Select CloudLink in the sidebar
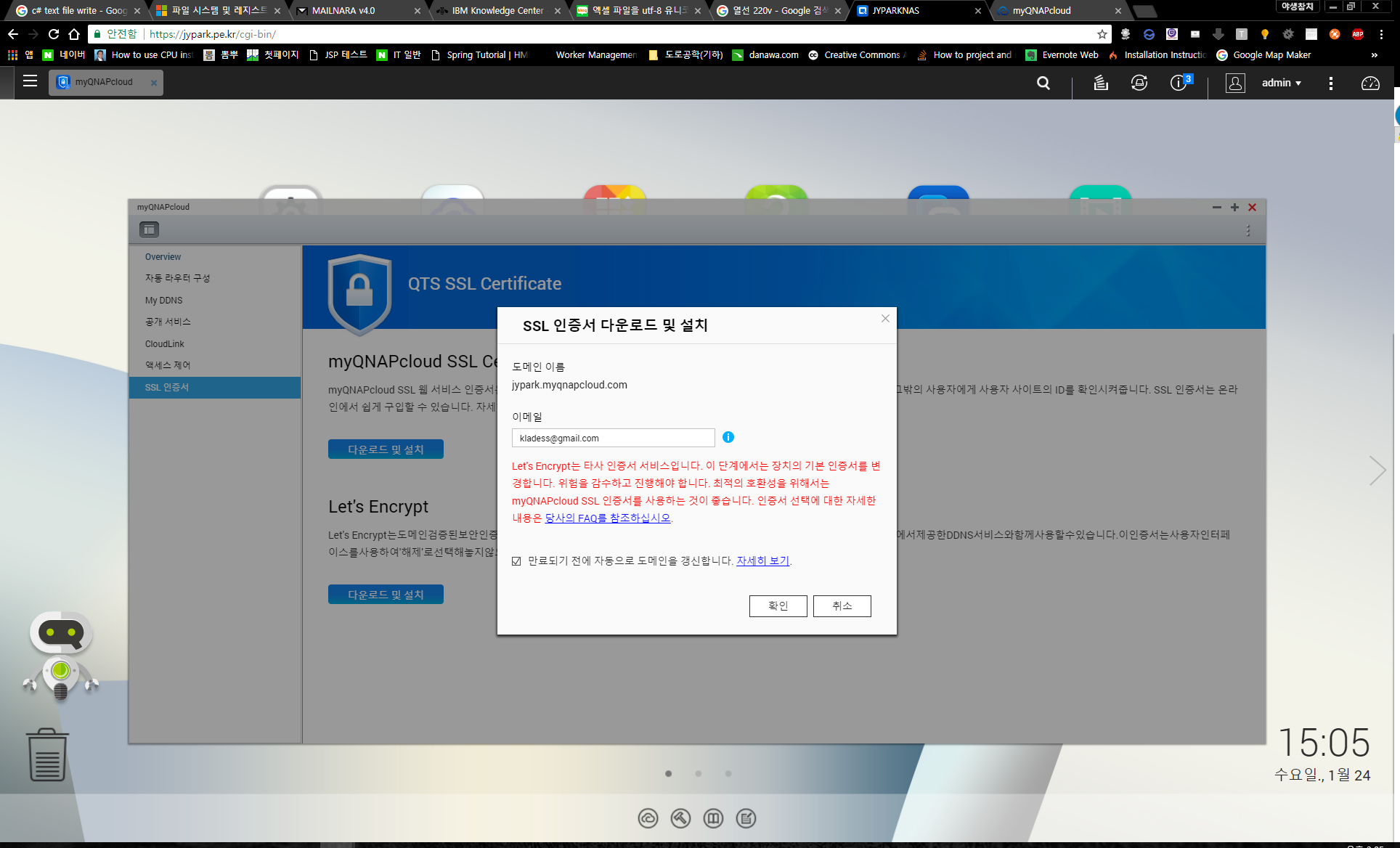Image resolution: width=1400 pixels, height=848 pixels. click(215, 344)
